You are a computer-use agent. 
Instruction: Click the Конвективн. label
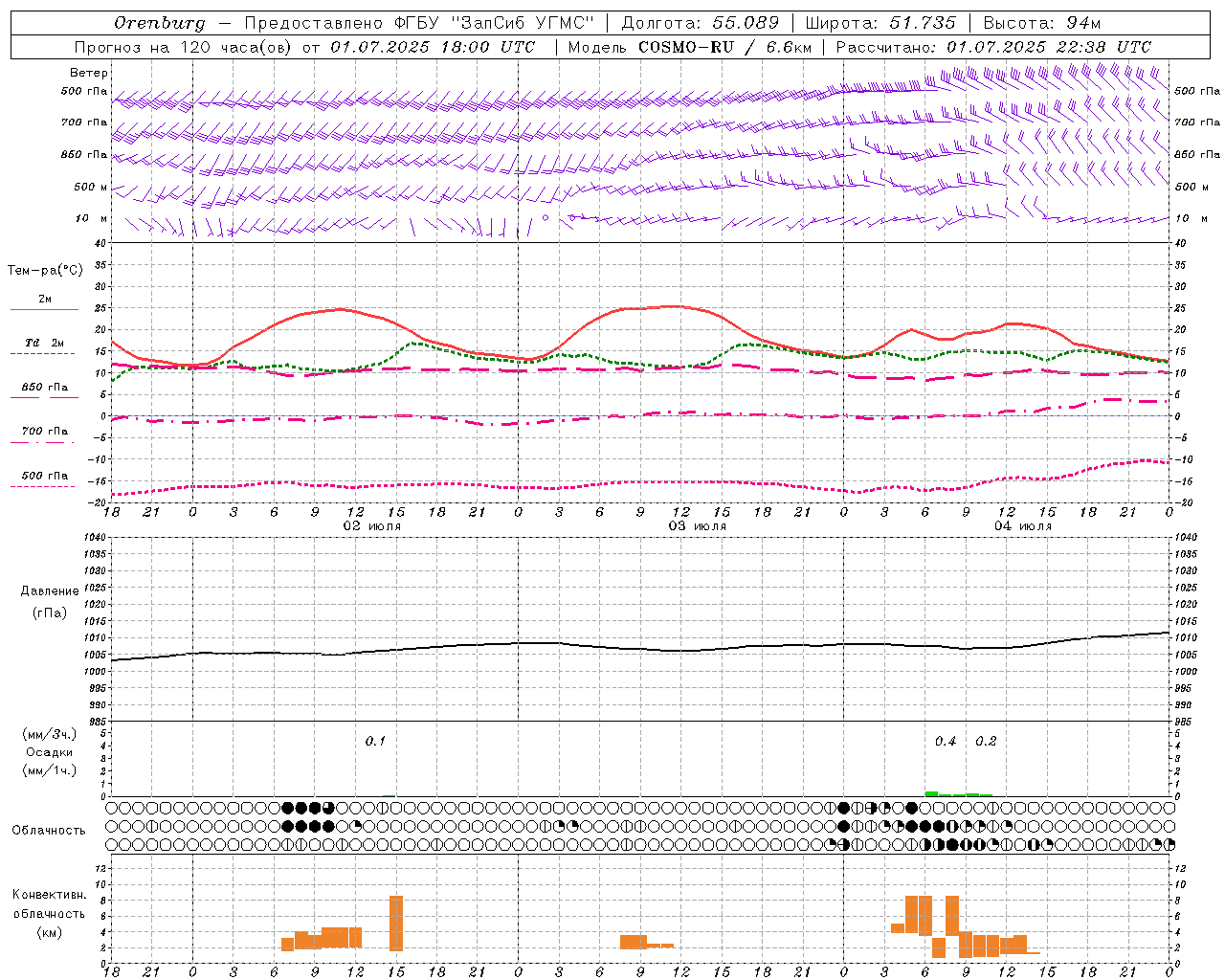click(x=50, y=895)
